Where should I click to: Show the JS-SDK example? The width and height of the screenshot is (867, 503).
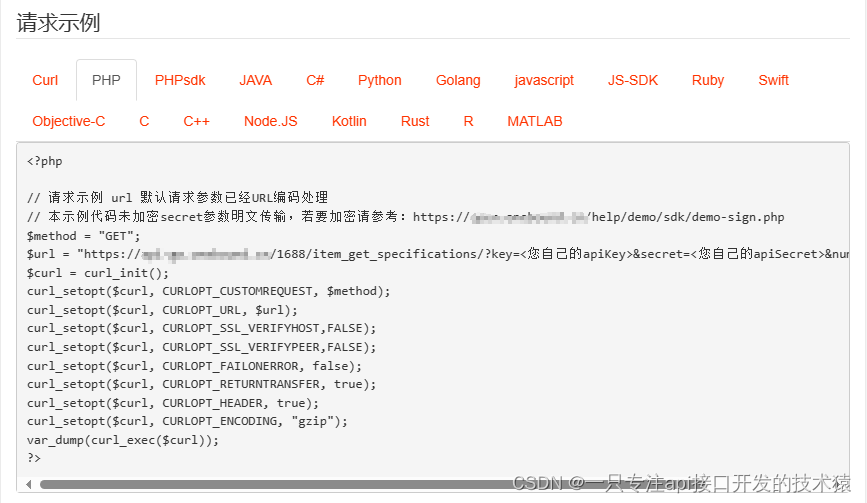point(633,81)
